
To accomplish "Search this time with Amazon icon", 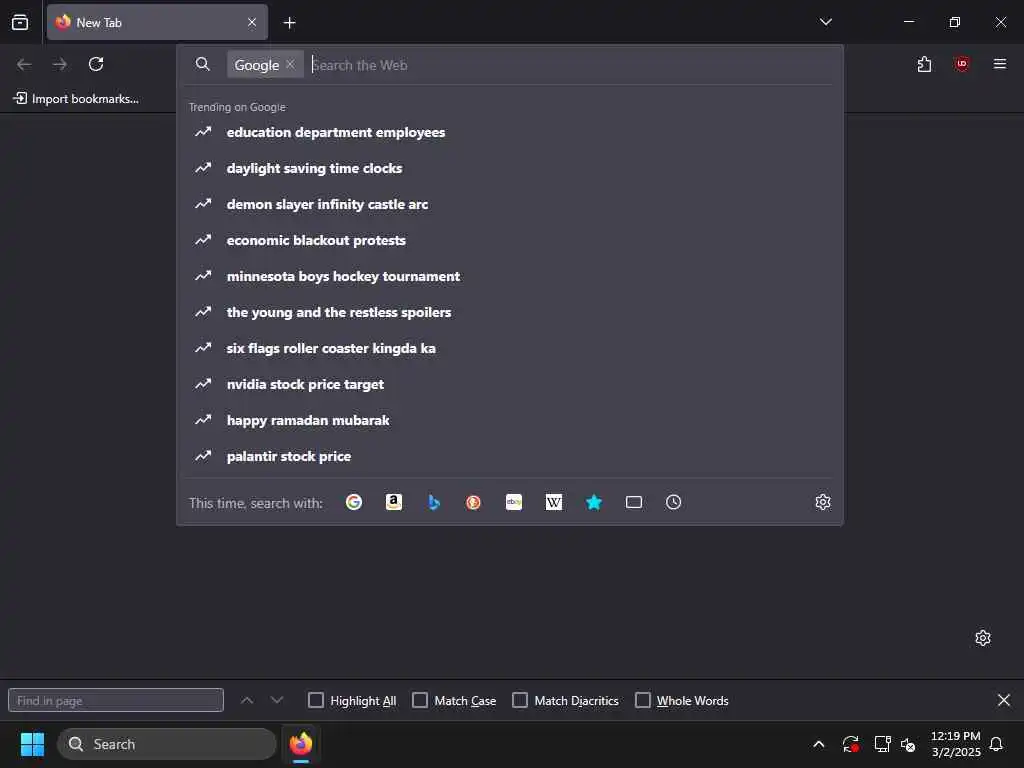I will click(394, 502).
